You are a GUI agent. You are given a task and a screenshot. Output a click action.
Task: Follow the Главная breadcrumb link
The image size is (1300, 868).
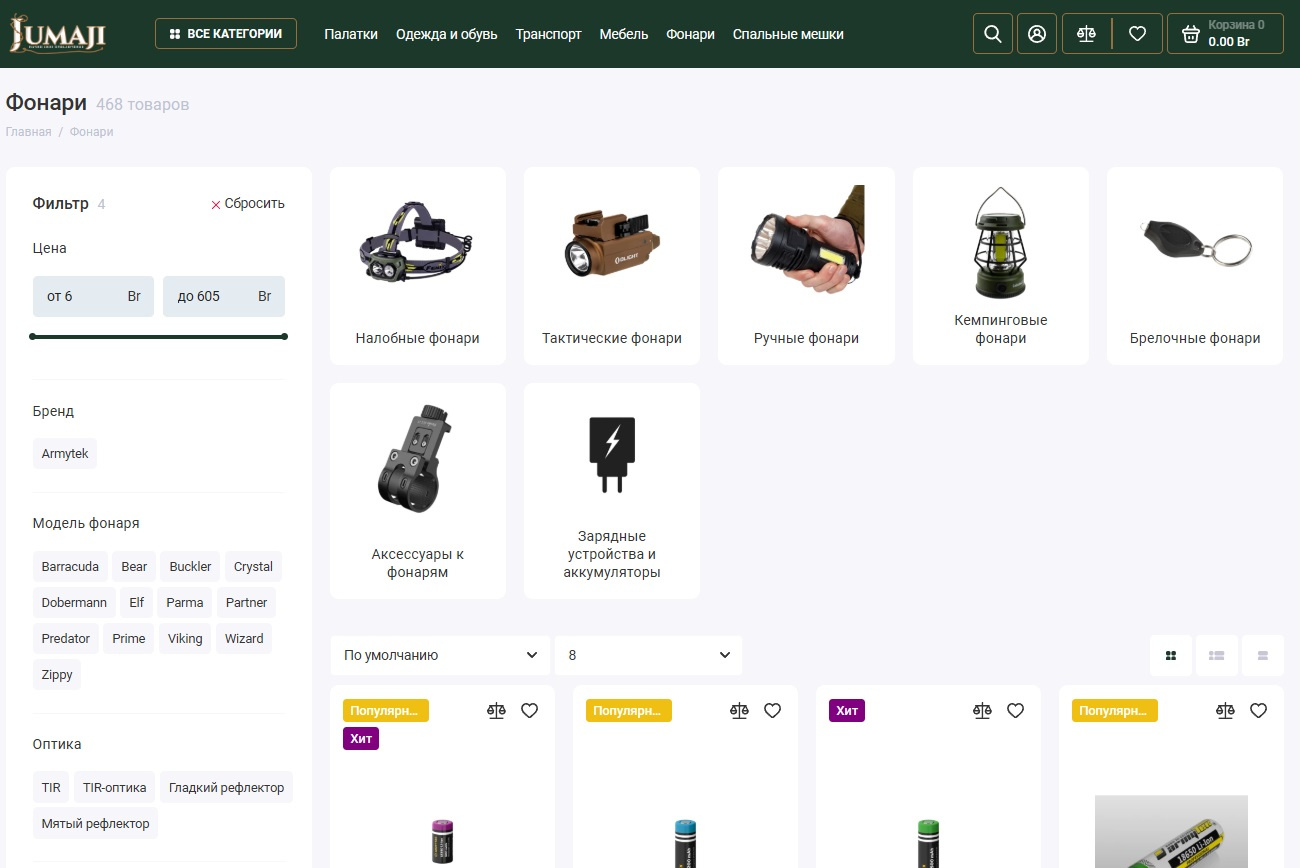[x=28, y=132]
